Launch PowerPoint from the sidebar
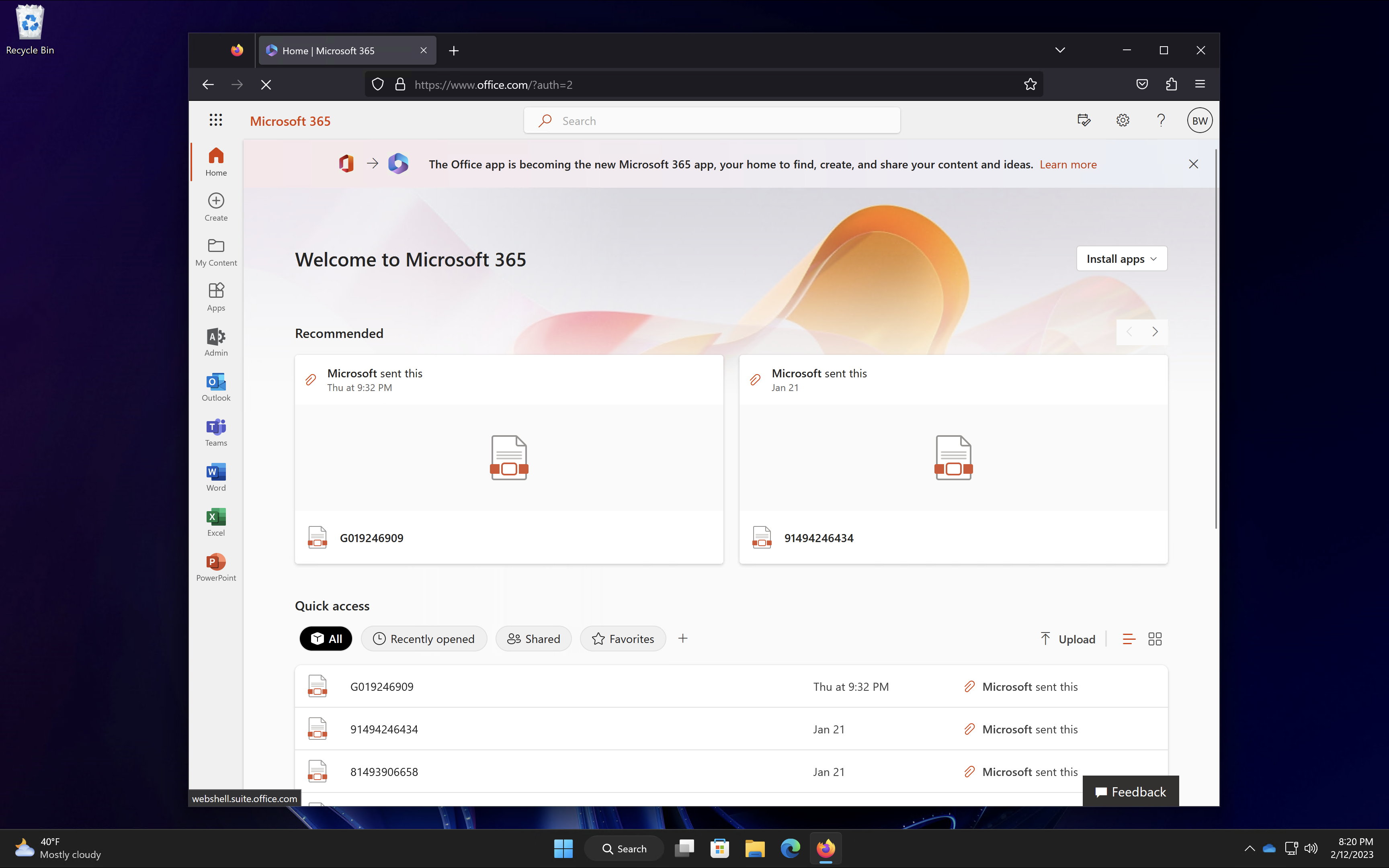The image size is (1389, 868). pos(216,567)
